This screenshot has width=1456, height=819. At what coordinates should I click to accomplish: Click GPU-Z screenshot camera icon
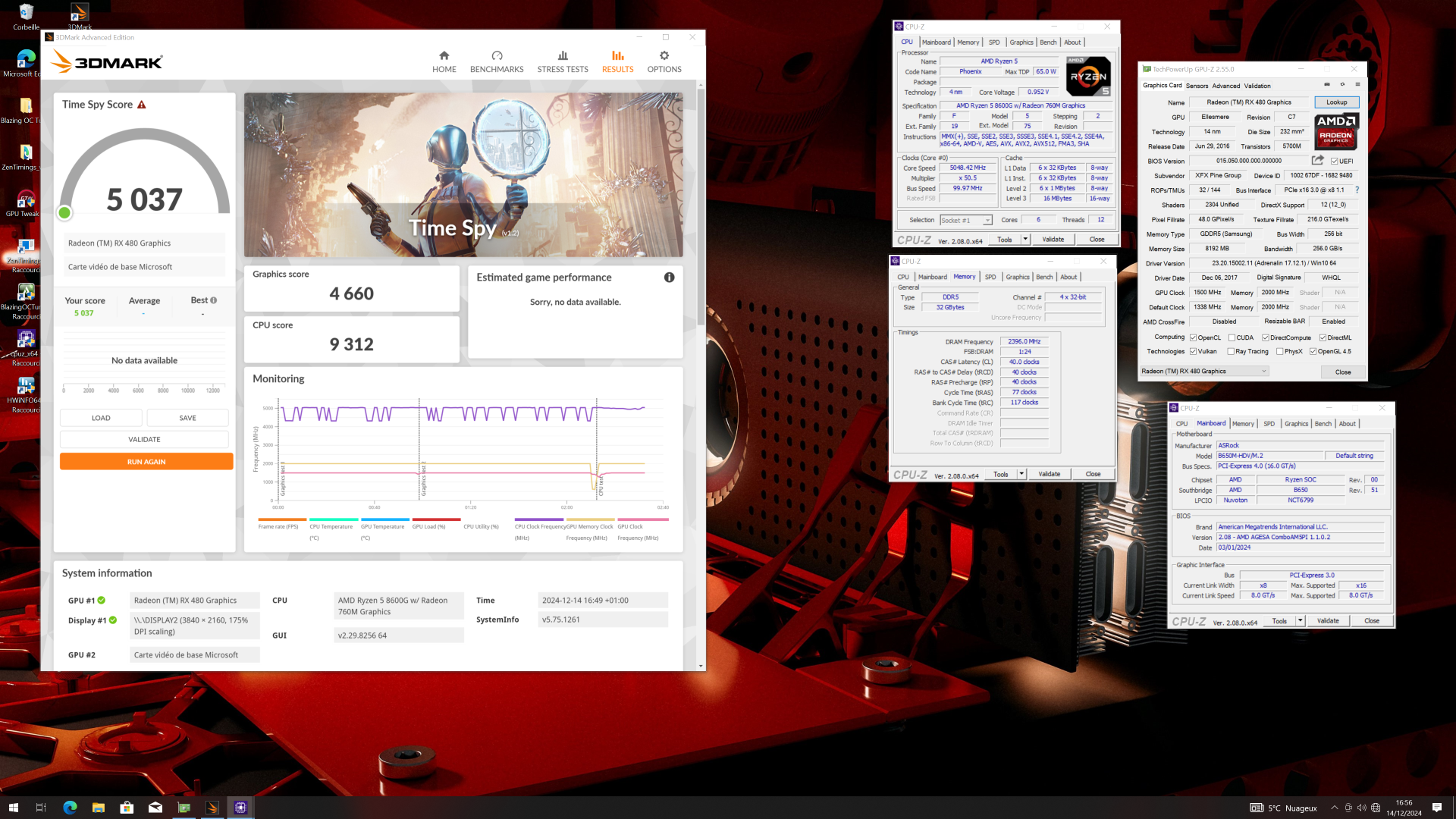click(x=1326, y=84)
